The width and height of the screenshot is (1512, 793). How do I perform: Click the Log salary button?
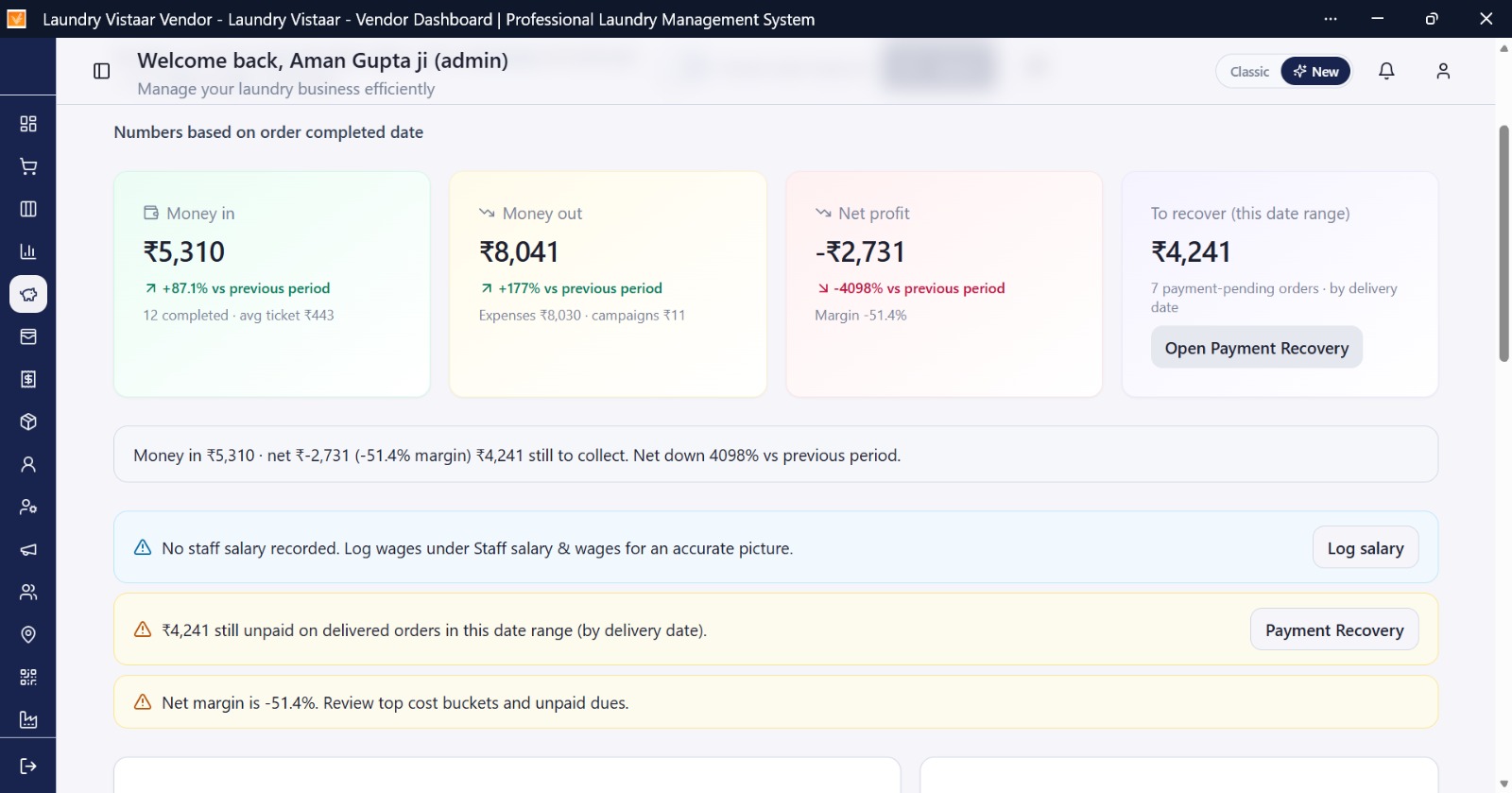[x=1366, y=548]
